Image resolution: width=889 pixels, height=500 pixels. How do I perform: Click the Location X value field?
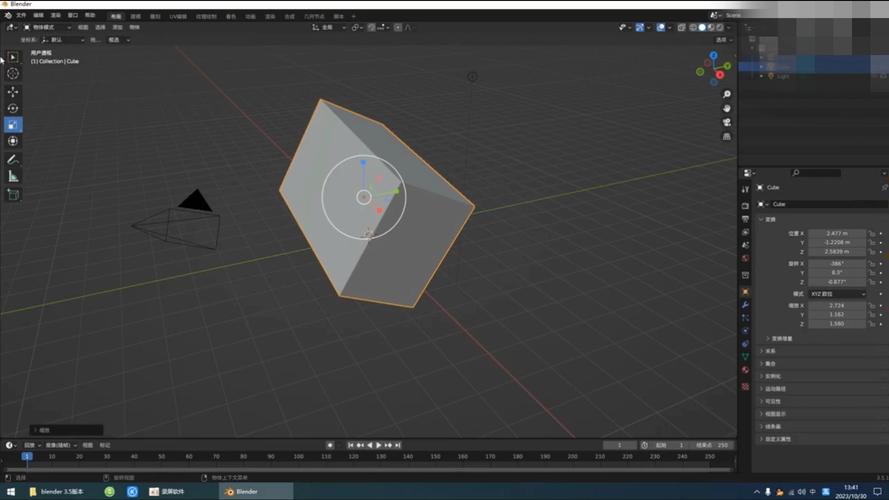tap(837, 234)
